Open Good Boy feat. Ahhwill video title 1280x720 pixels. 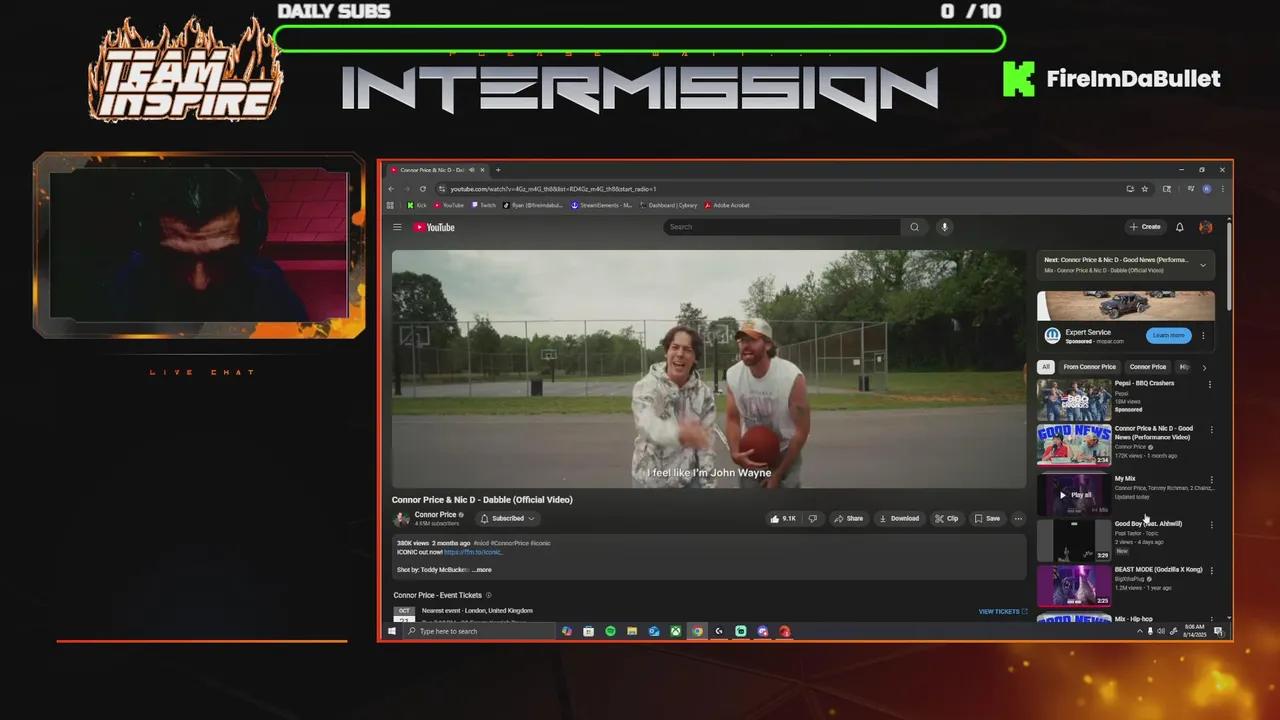1148,523
